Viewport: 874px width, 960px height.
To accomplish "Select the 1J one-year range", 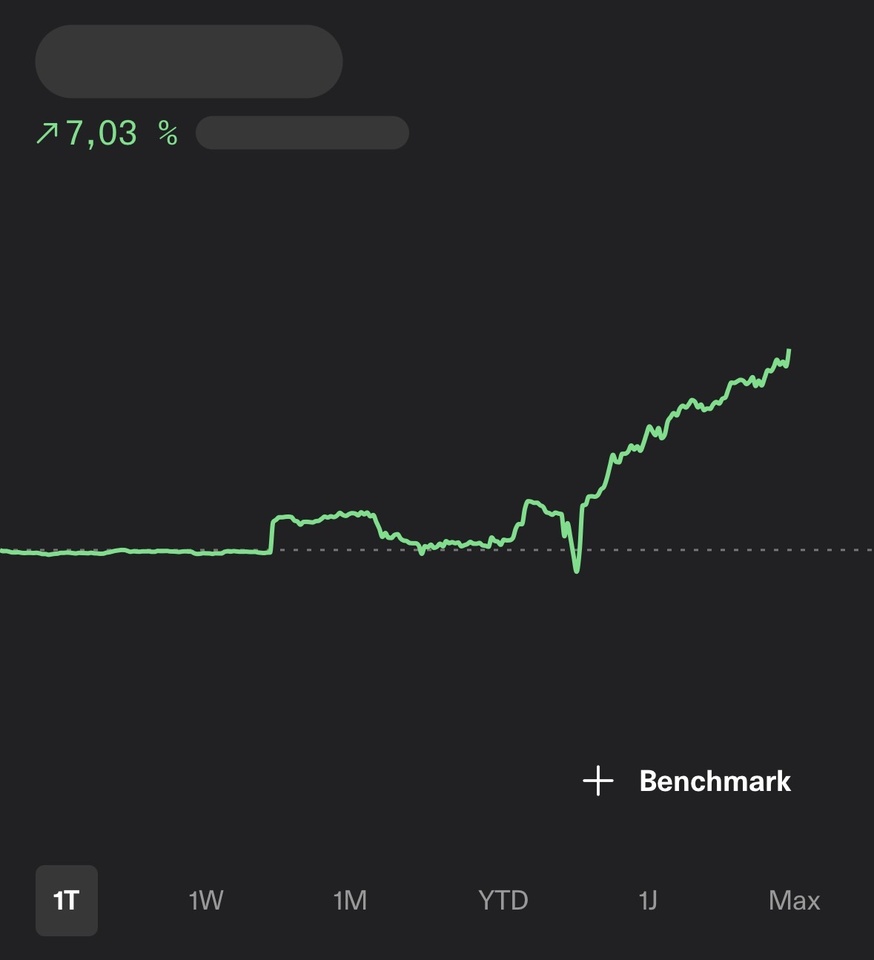I will [x=648, y=900].
